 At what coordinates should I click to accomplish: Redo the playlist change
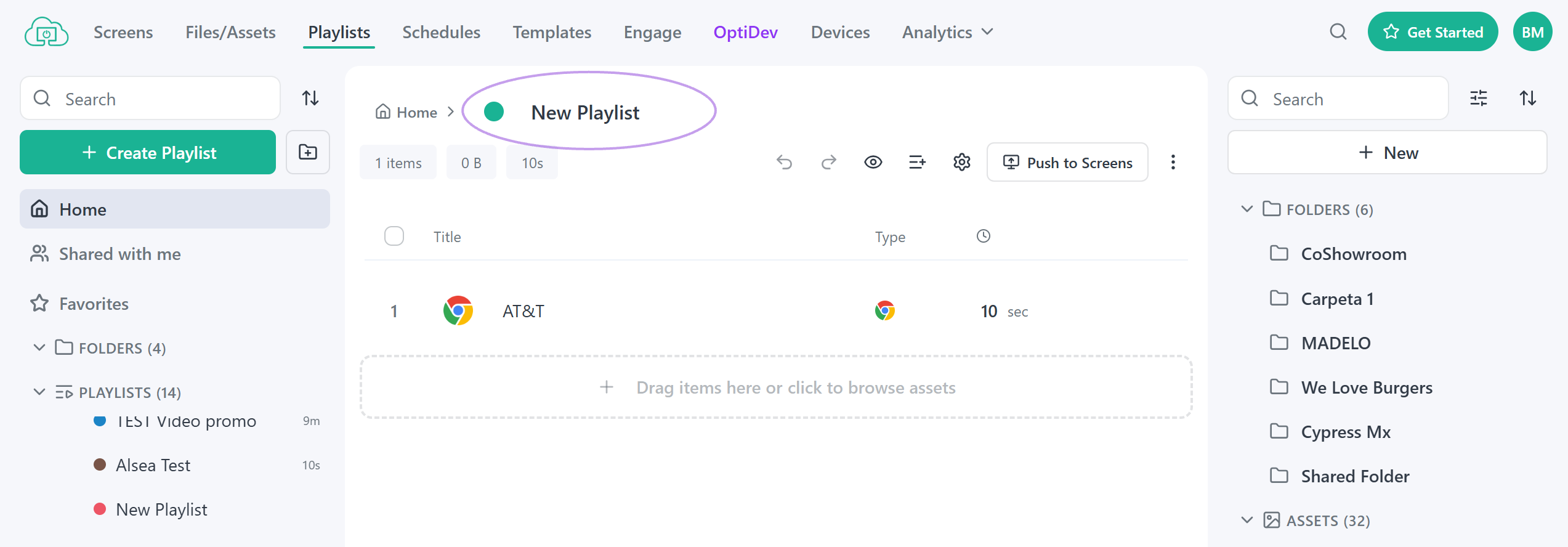point(829,163)
